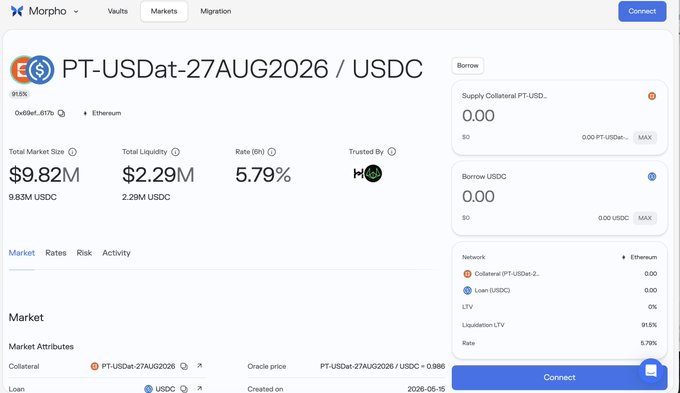Click the green Trusted By curator logo

(x=373, y=174)
